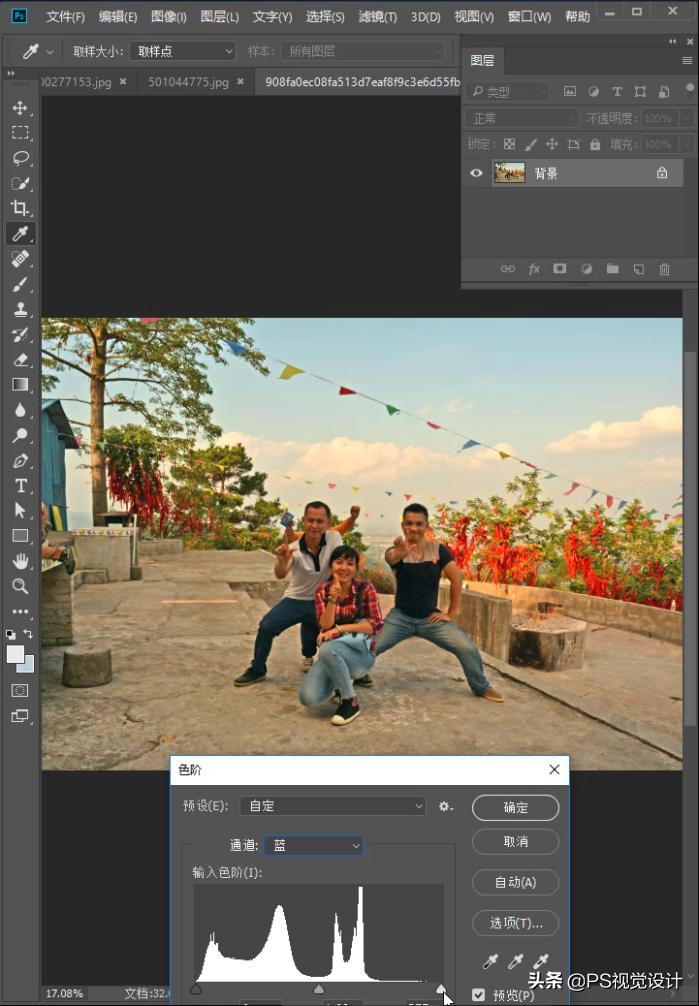Select the Move tool

(20, 107)
